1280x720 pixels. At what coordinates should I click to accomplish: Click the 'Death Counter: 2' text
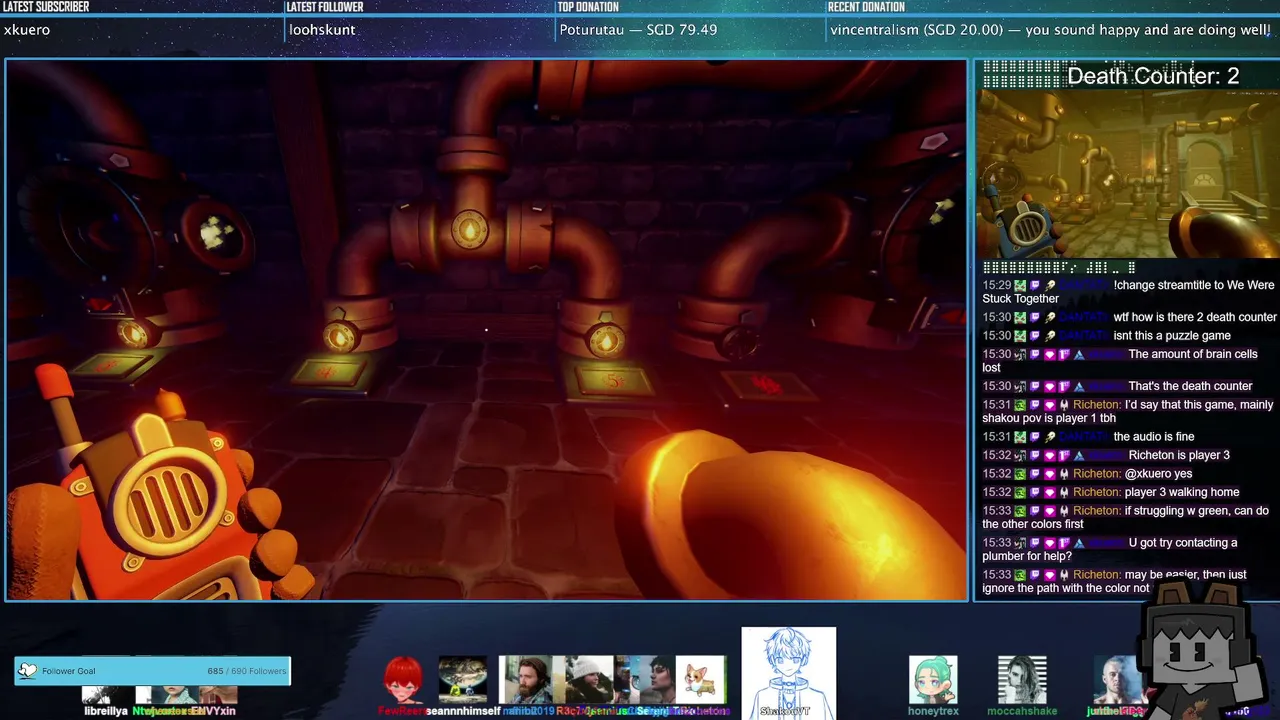click(x=1153, y=76)
